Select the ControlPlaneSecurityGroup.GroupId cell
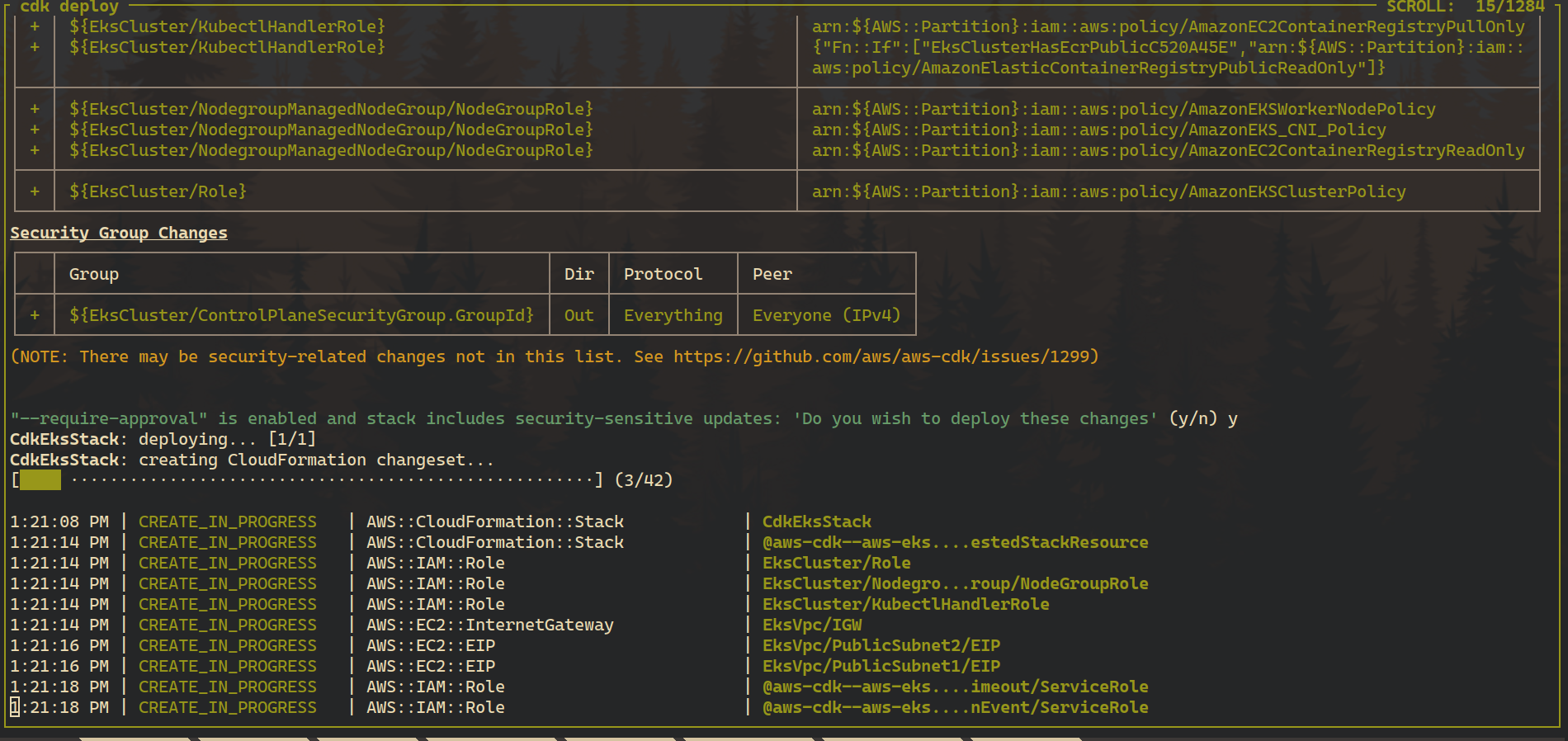This screenshot has width=1568, height=741. point(301,315)
